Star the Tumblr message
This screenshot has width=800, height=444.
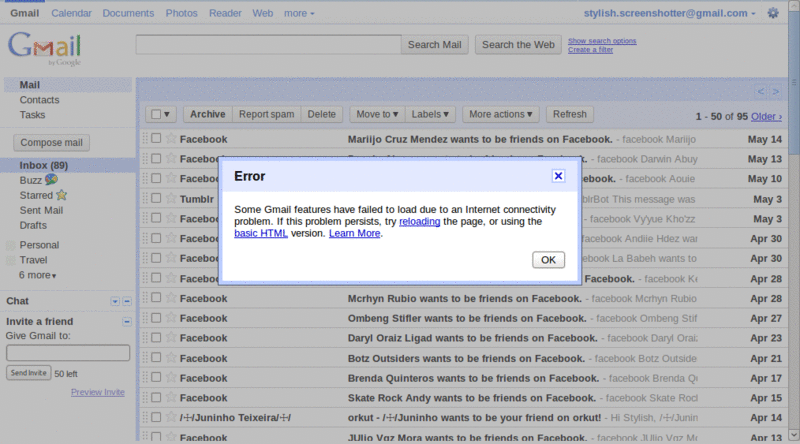click(171, 199)
